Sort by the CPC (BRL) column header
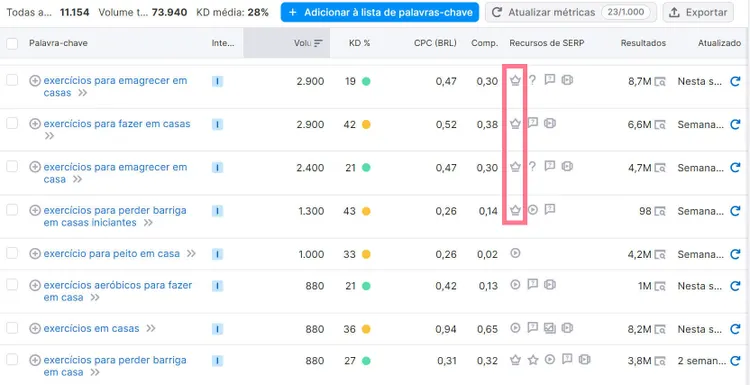Image resolution: width=750 pixels, height=385 pixels. tap(435, 43)
